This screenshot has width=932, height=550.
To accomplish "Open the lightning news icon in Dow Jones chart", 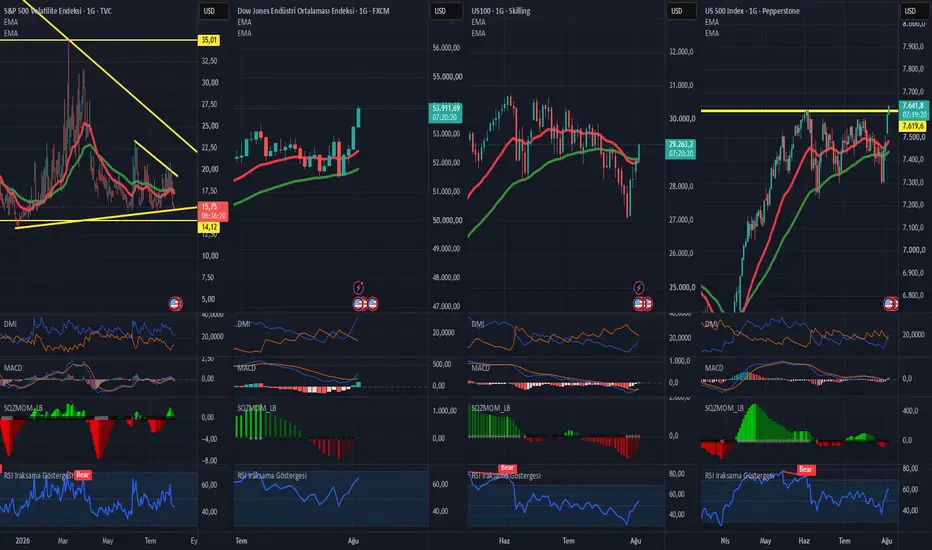I will click(358, 288).
